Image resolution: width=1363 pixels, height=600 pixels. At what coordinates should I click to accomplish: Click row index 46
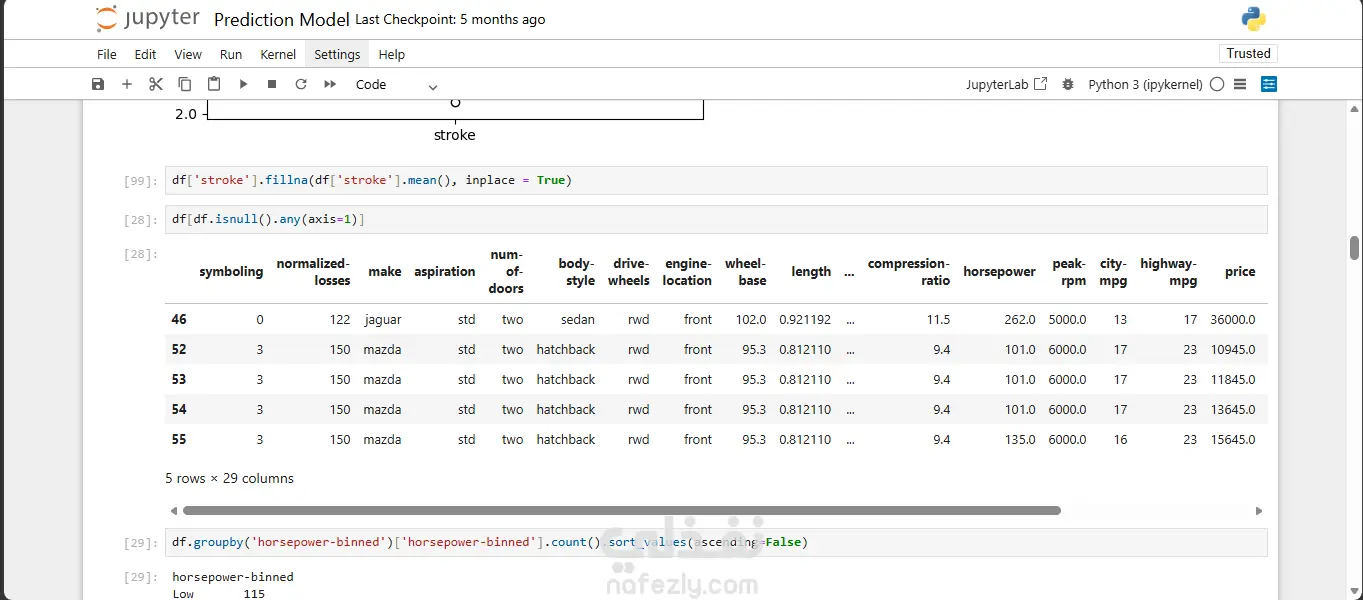(x=179, y=320)
